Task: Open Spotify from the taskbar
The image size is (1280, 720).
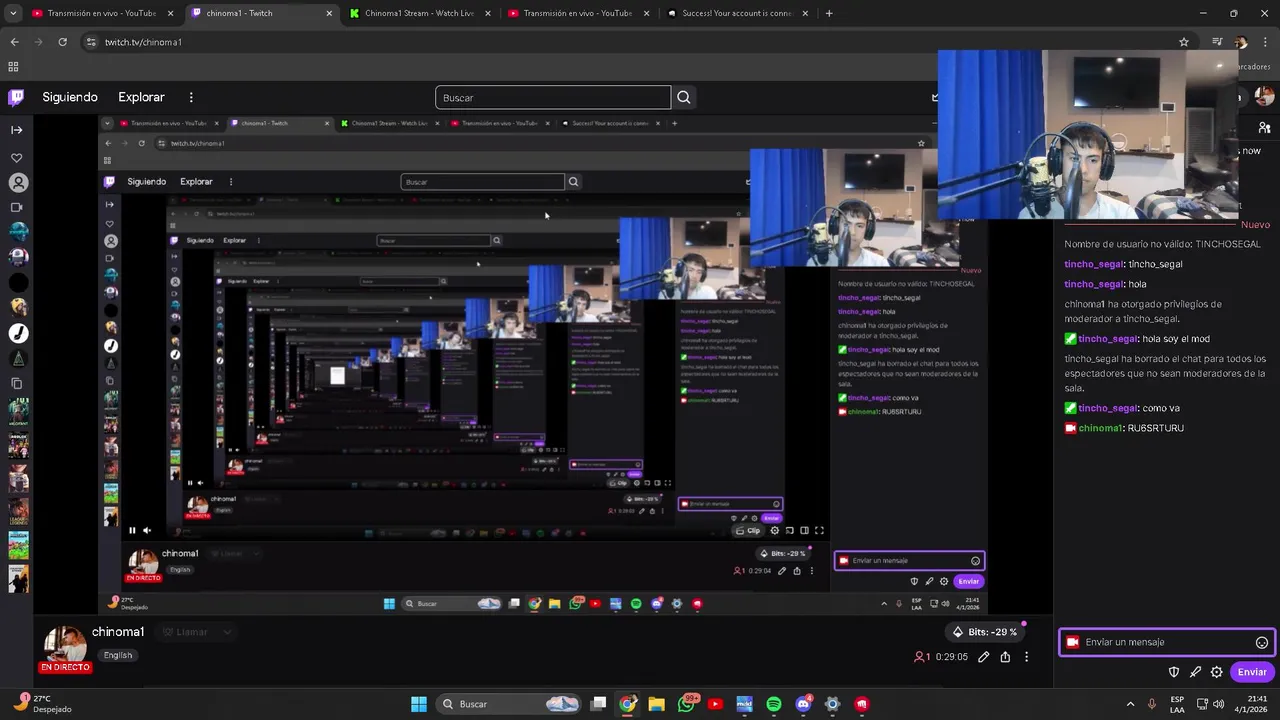Action: click(x=774, y=704)
